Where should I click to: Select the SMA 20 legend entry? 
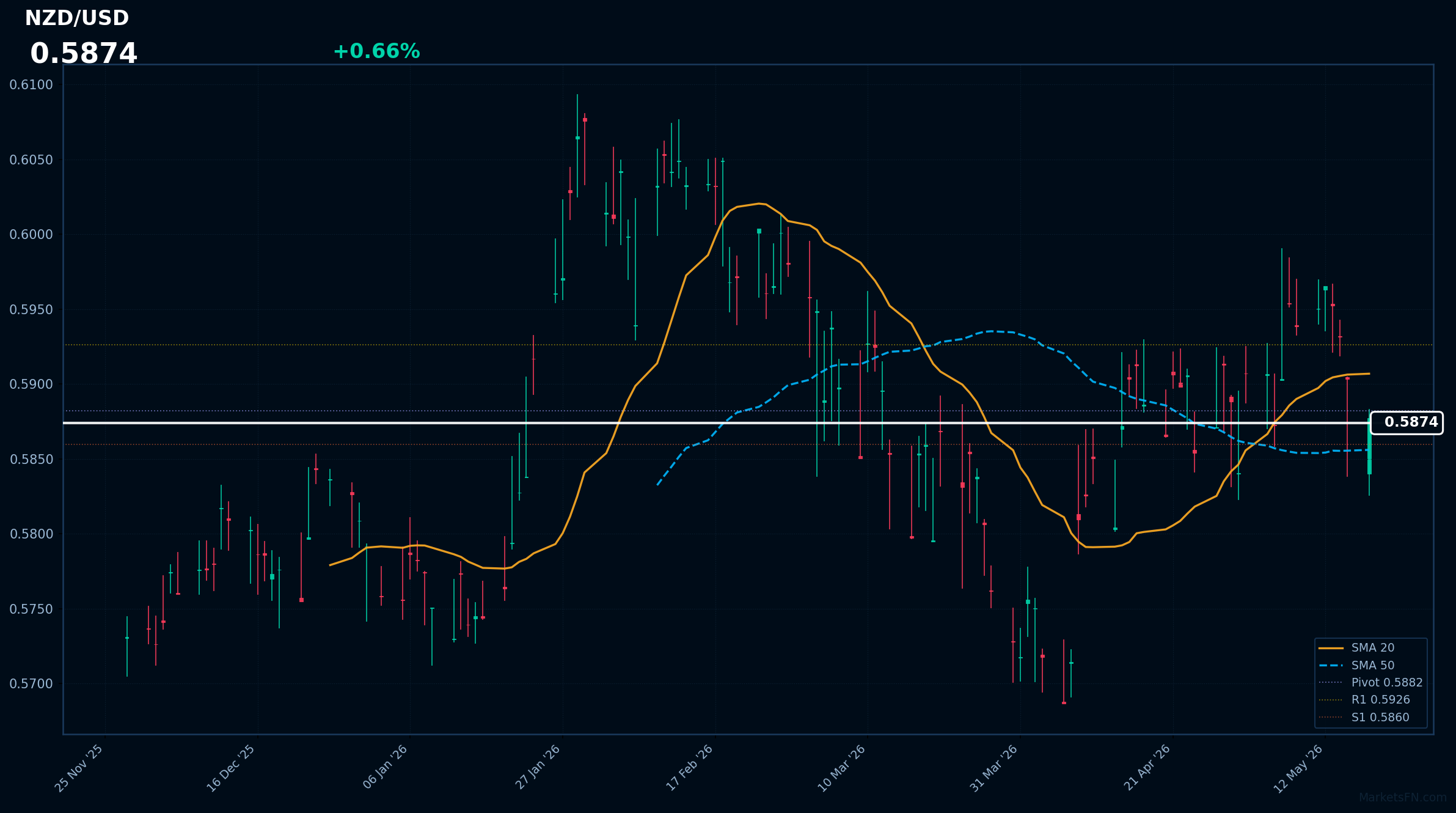click(1356, 648)
